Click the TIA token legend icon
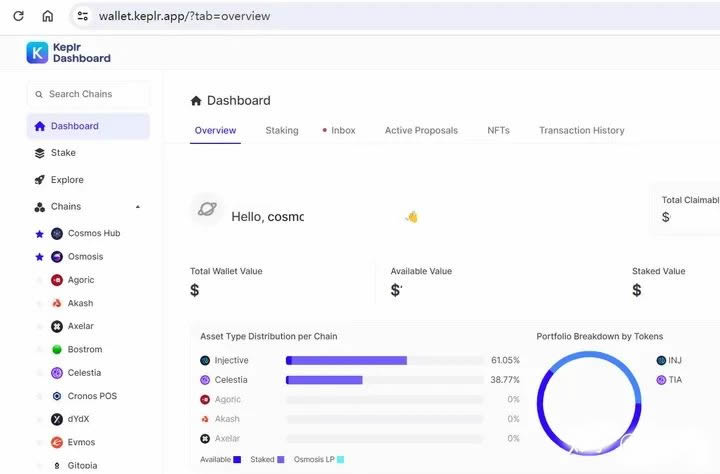The height and width of the screenshot is (474, 720). [661, 380]
